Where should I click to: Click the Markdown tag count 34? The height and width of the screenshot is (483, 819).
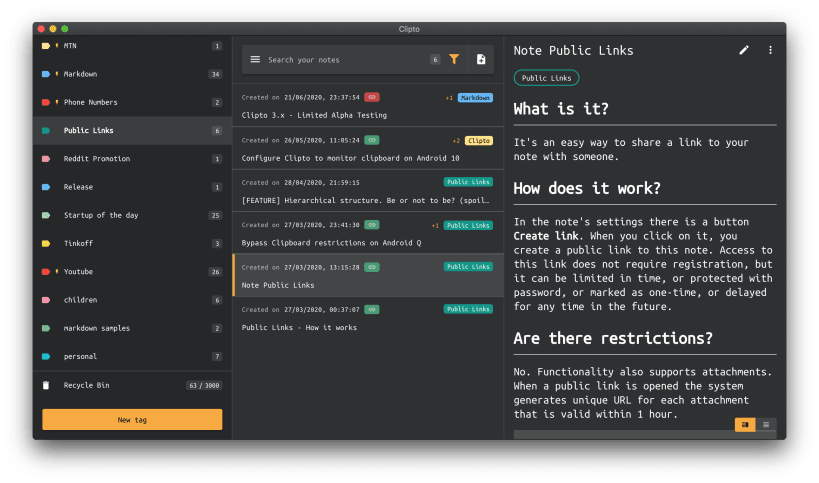pos(215,74)
